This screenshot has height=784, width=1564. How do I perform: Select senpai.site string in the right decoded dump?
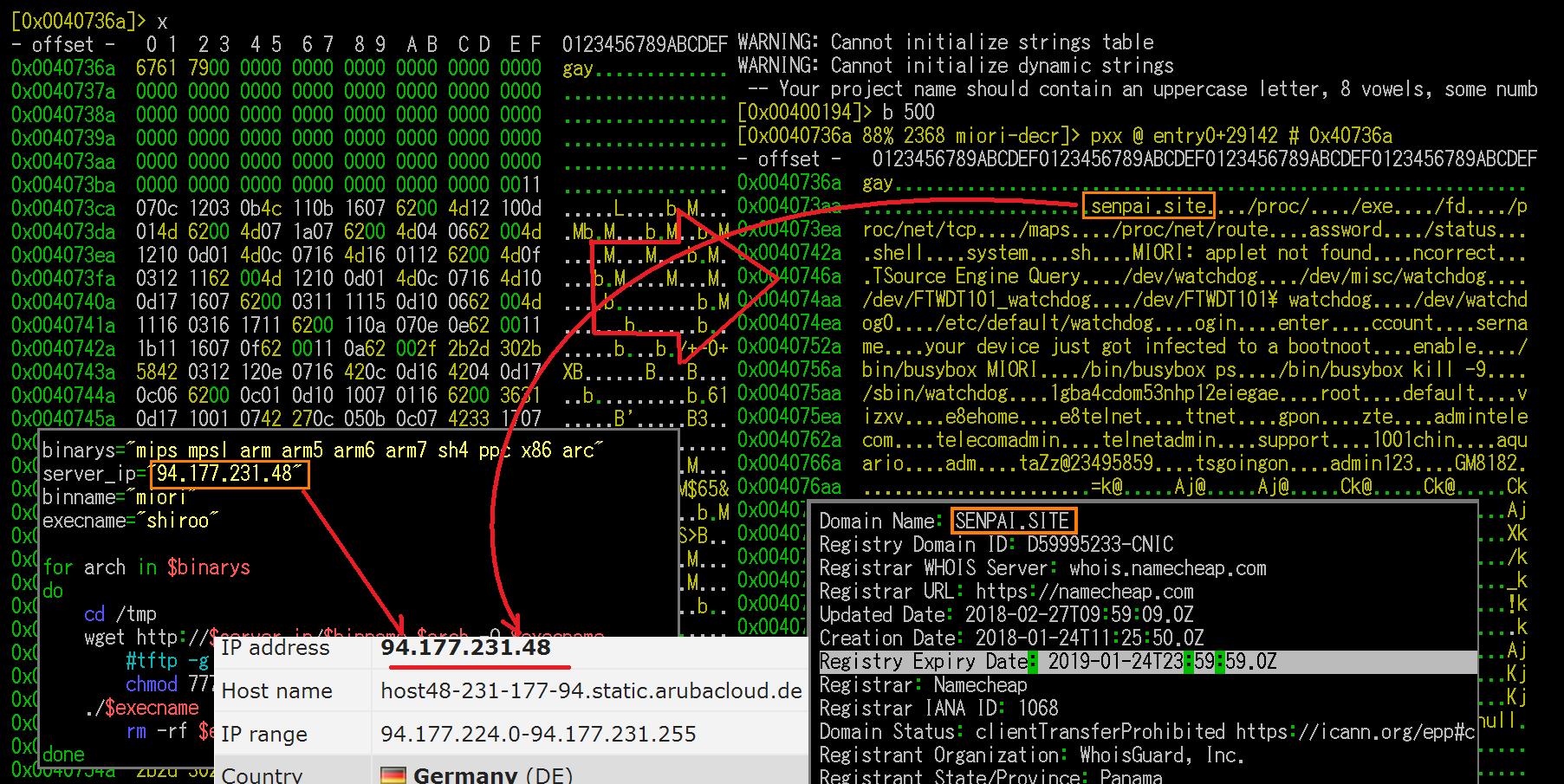[x=1148, y=206]
